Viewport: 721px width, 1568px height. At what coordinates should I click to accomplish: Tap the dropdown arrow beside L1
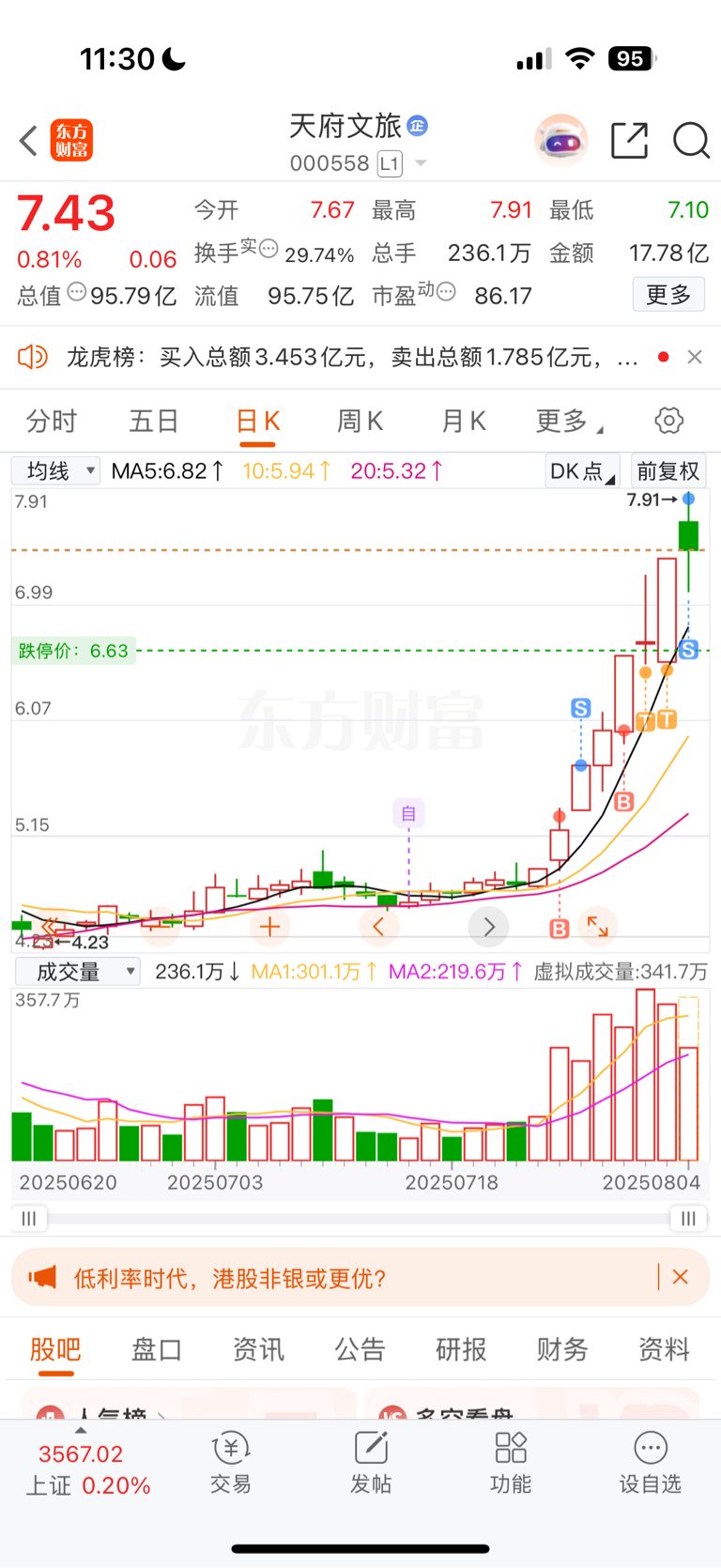[421, 163]
